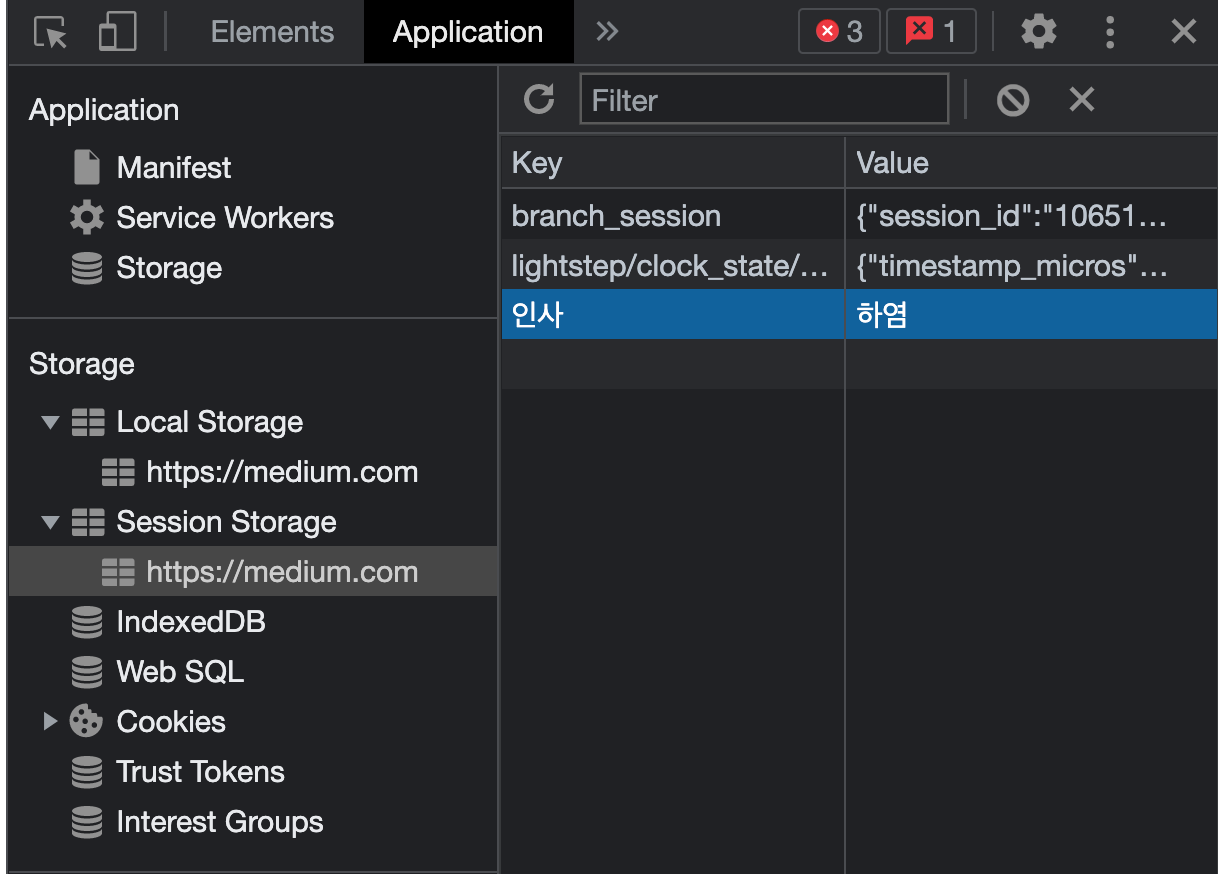Click the Filter input field

(764, 99)
